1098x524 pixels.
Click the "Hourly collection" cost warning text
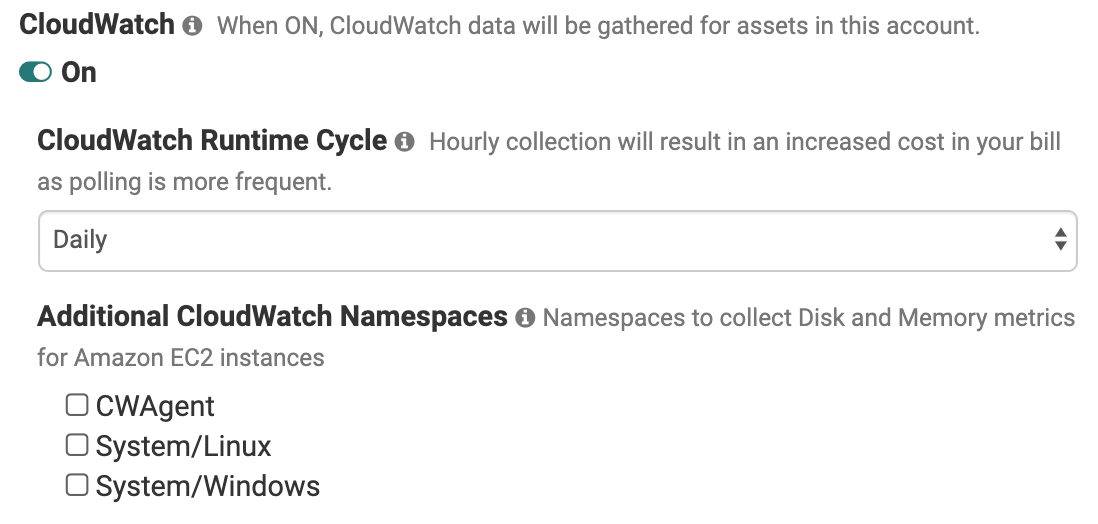745,142
